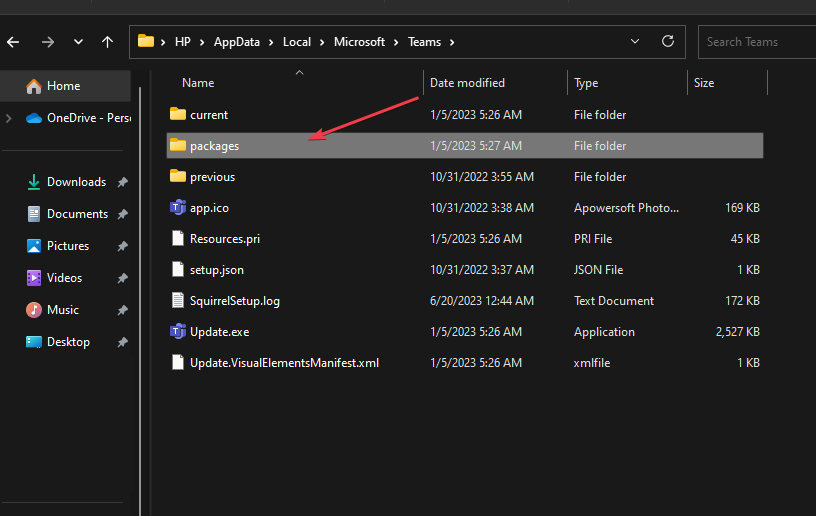Viewport: 816px width, 516px height.
Task: Click the Search Teams field
Action: (x=757, y=42)
